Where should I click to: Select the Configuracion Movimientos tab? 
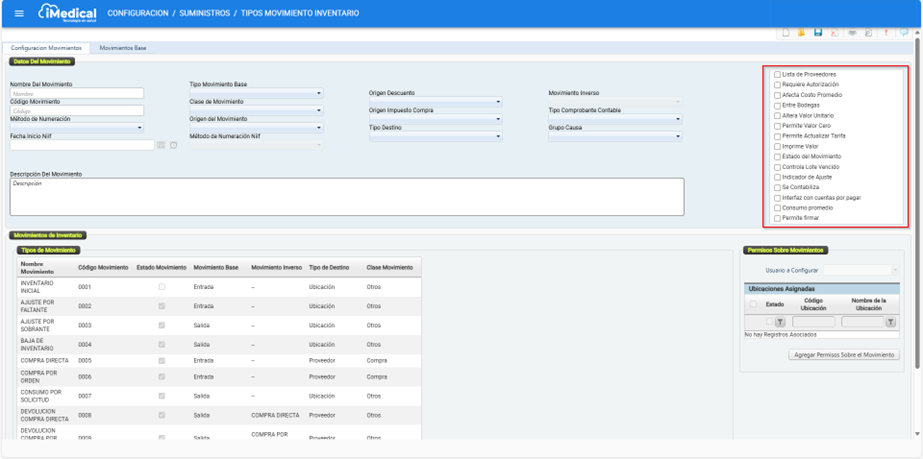(46, 48)
